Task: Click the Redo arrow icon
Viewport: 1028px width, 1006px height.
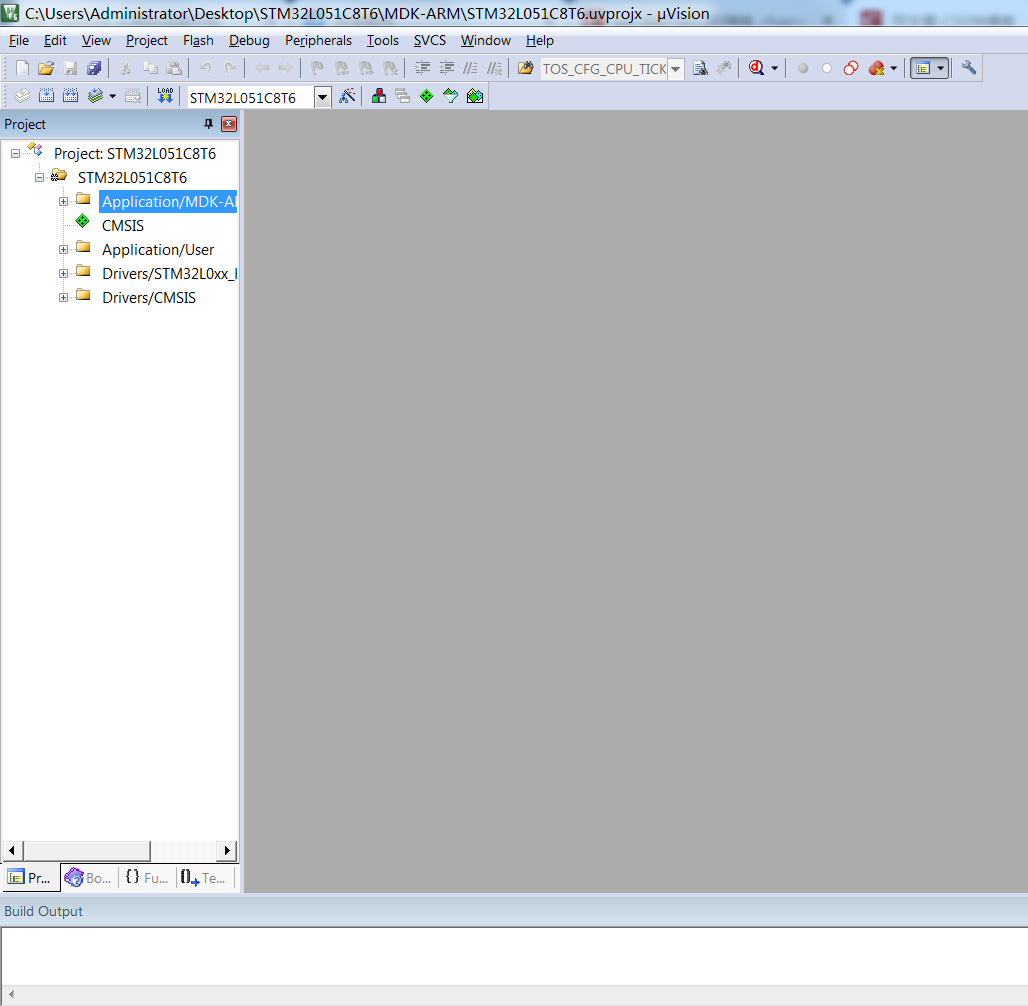Action: pos(229,68)
